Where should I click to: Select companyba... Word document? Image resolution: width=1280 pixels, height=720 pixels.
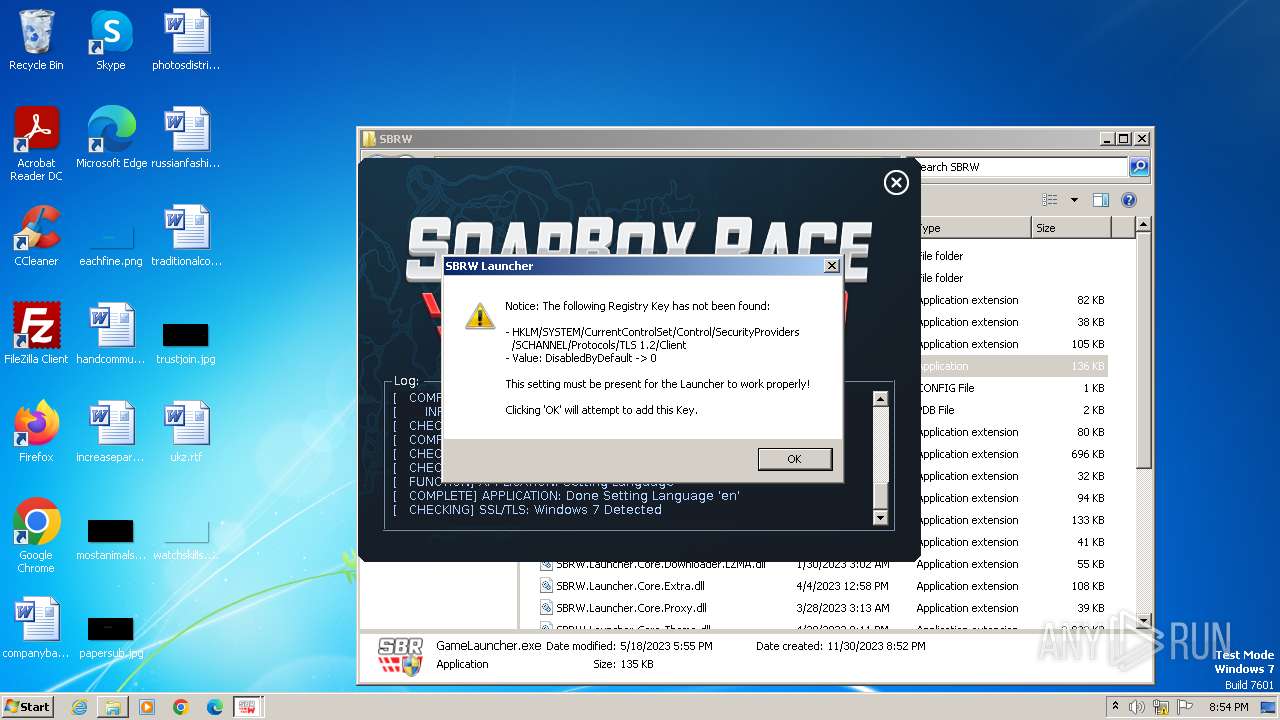click(36, 628)
